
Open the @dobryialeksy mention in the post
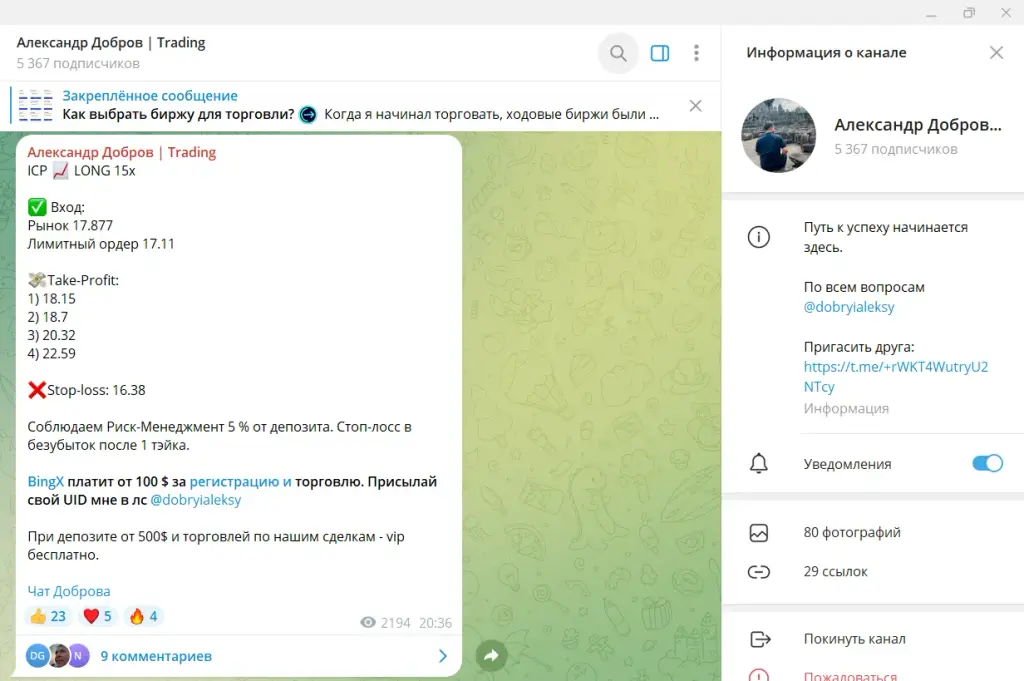click(195, 500)
